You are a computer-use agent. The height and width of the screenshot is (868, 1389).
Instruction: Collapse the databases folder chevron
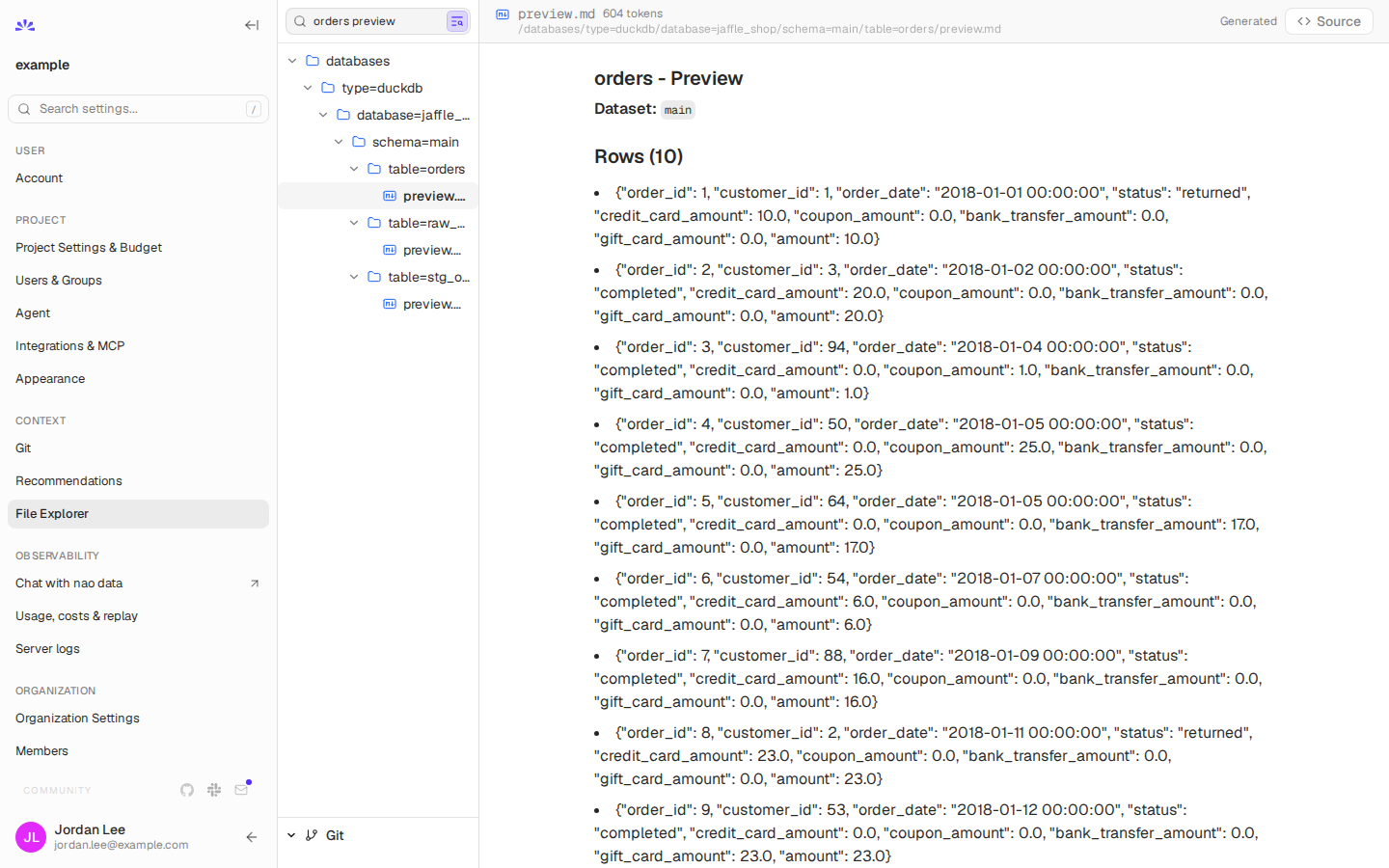click(292, 61)
